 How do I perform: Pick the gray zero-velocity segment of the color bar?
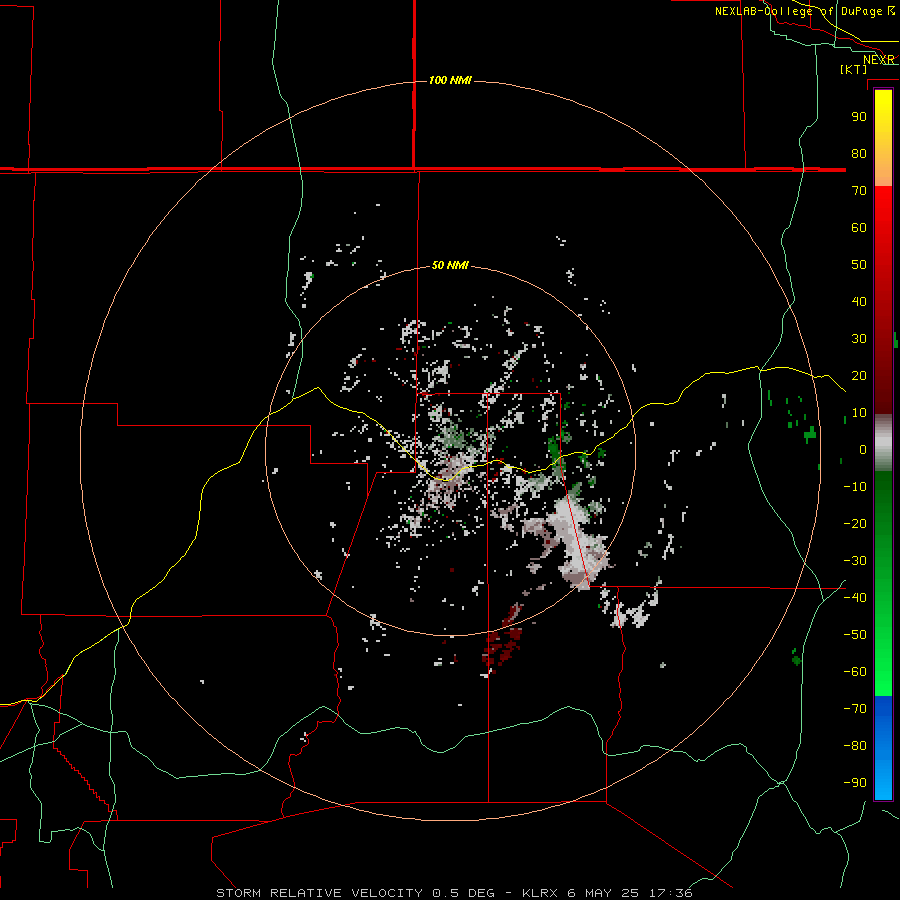883,443
